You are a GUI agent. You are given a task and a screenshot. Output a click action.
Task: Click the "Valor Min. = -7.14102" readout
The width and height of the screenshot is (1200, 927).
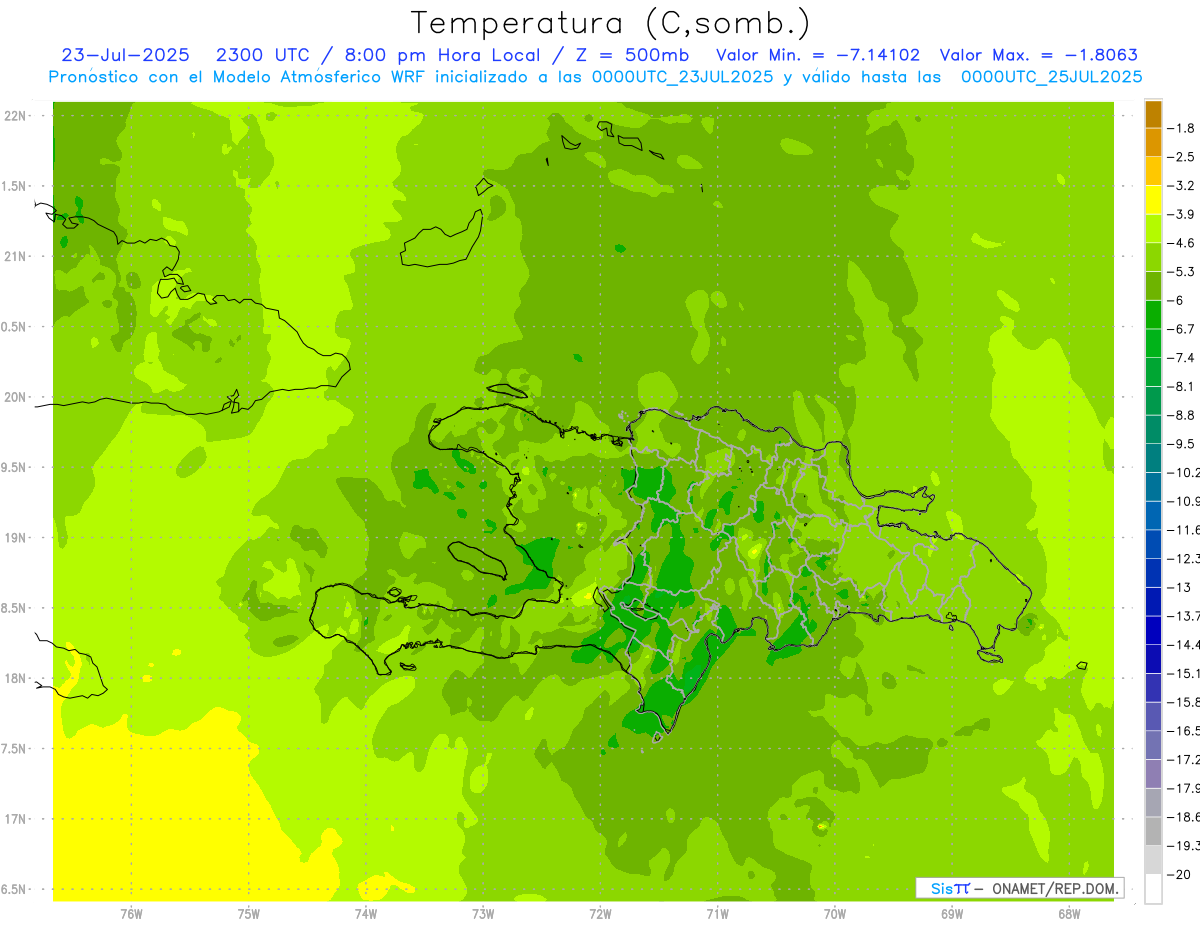click(x=819, y=55)
